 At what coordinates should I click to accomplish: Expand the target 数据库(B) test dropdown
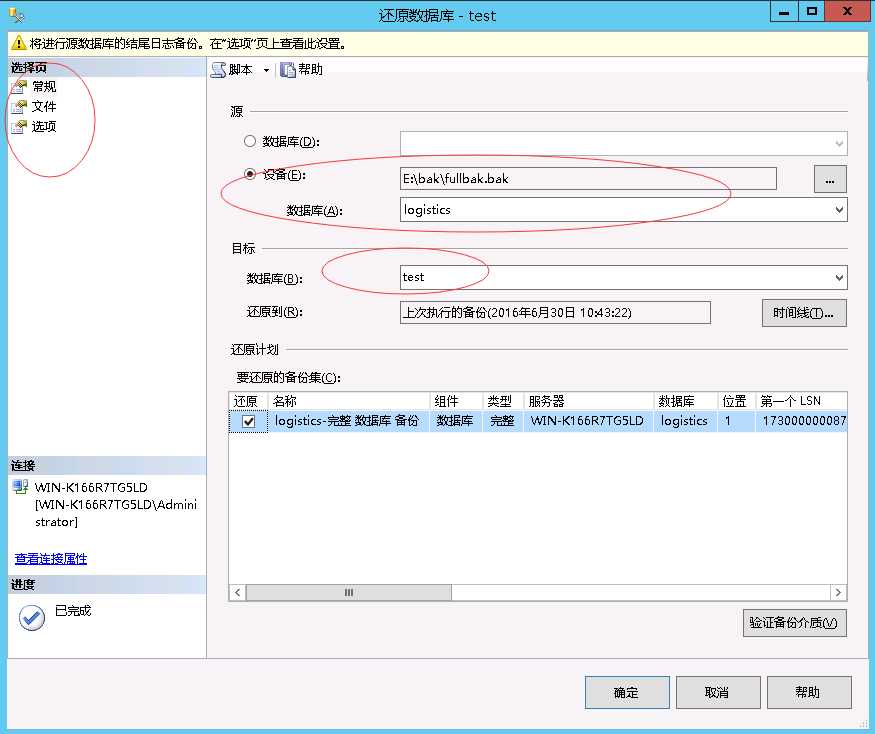pyautogui.click(x=839, y=277)
